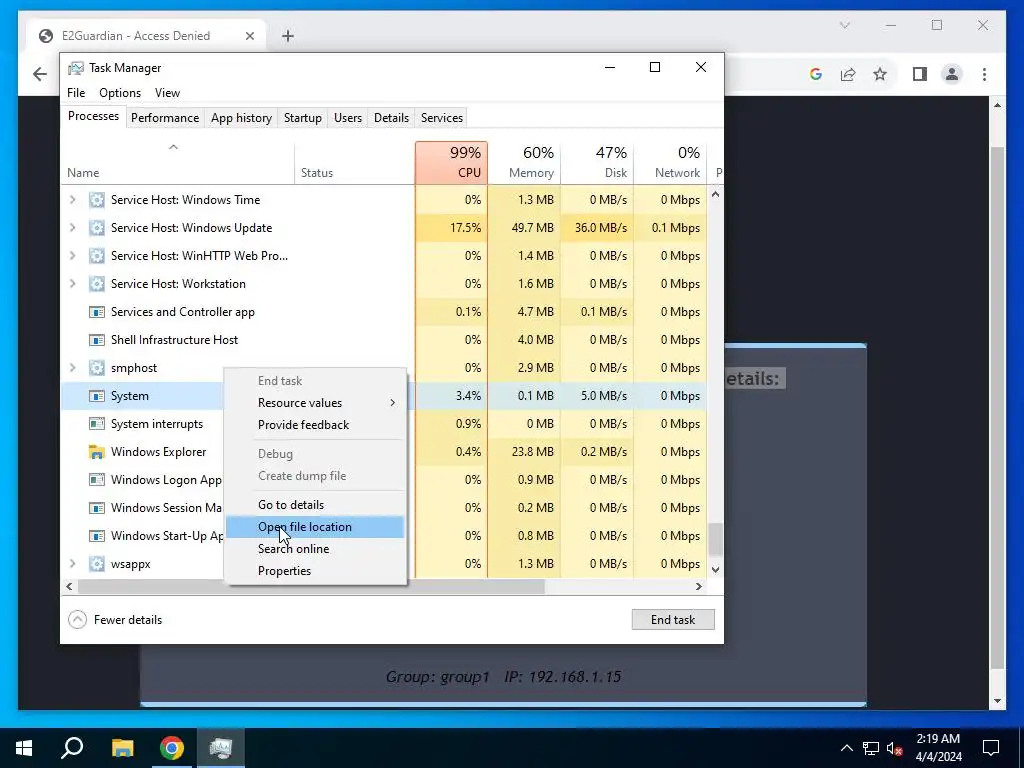Bookmark this page with the star icon
1024x768 pixels.
880,74
